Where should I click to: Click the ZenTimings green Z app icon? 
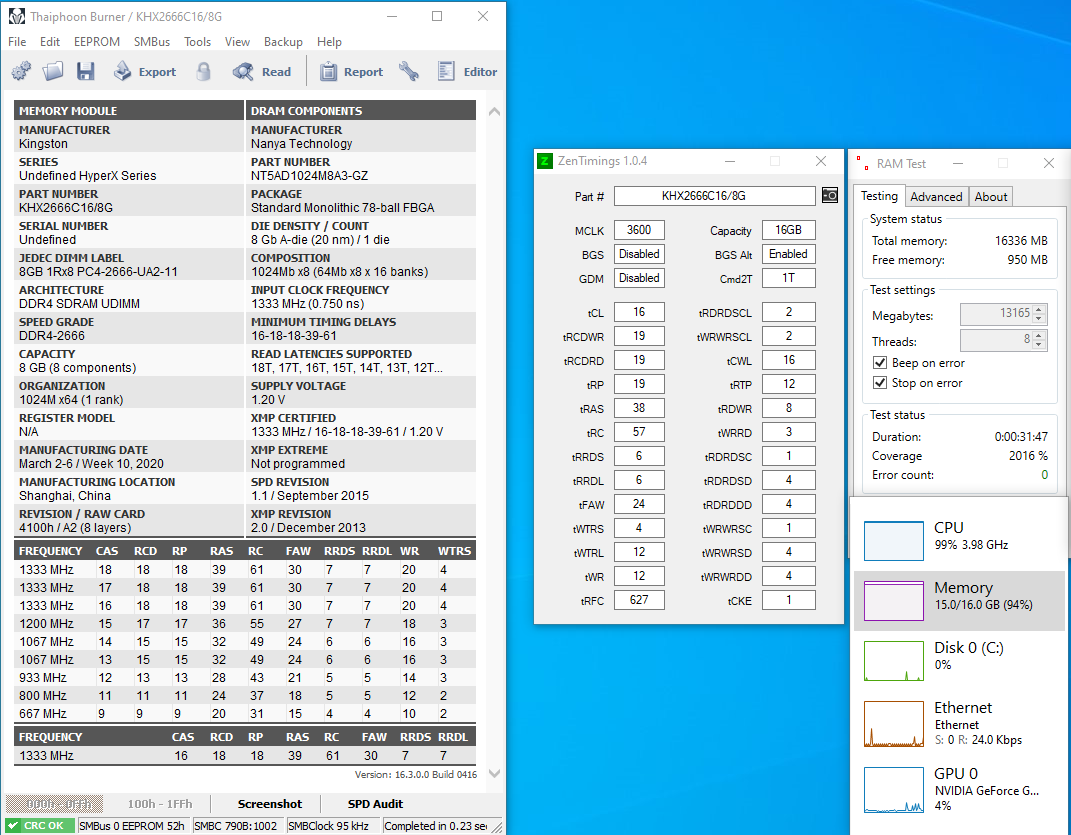(x=544, y=161)
